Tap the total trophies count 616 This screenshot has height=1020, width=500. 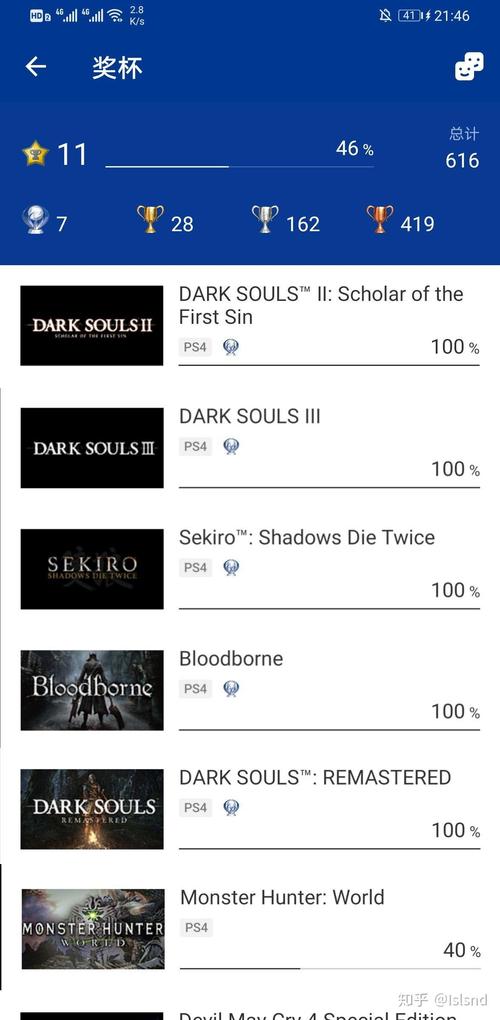tap(462, 160)
